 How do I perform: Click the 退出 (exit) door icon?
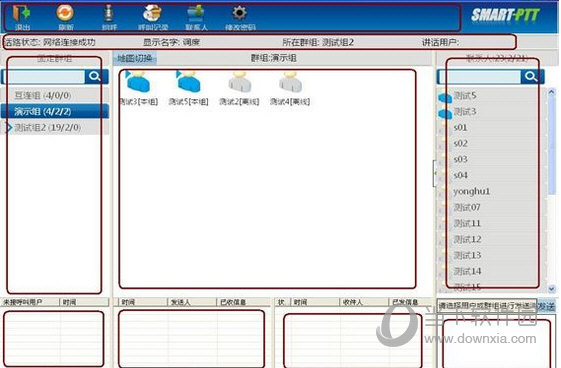[22, 13]
